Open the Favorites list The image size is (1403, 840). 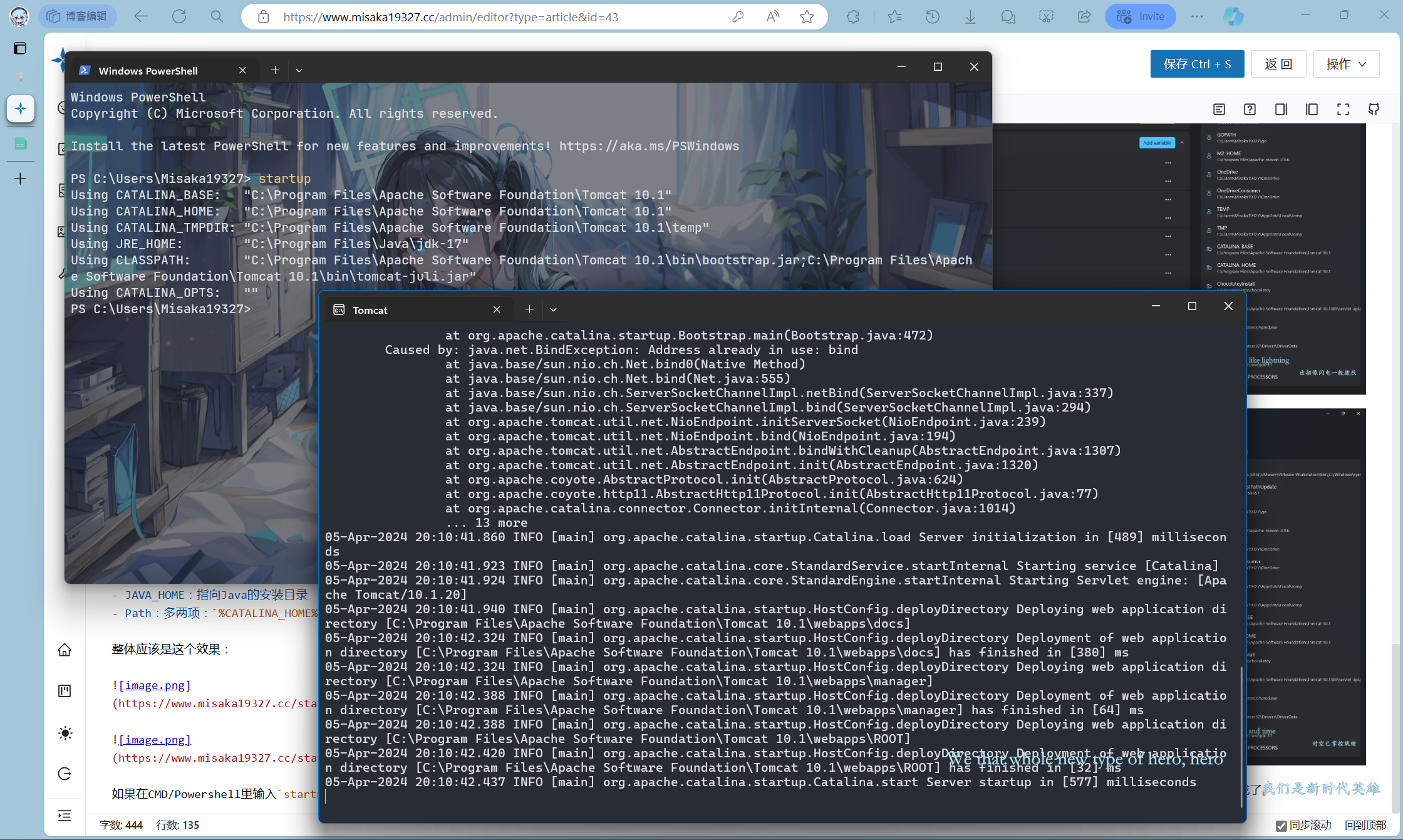click(894, 17)
